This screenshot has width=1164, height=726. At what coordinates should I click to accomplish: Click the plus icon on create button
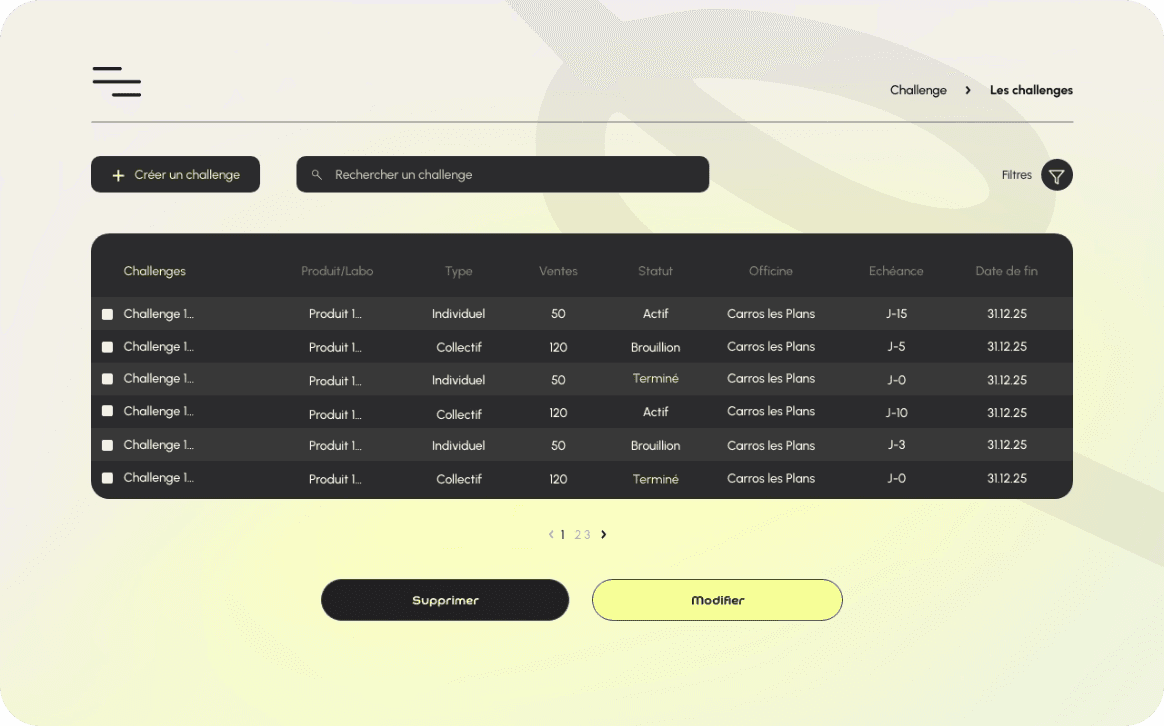pyautogui.click(x=118, y=175)
